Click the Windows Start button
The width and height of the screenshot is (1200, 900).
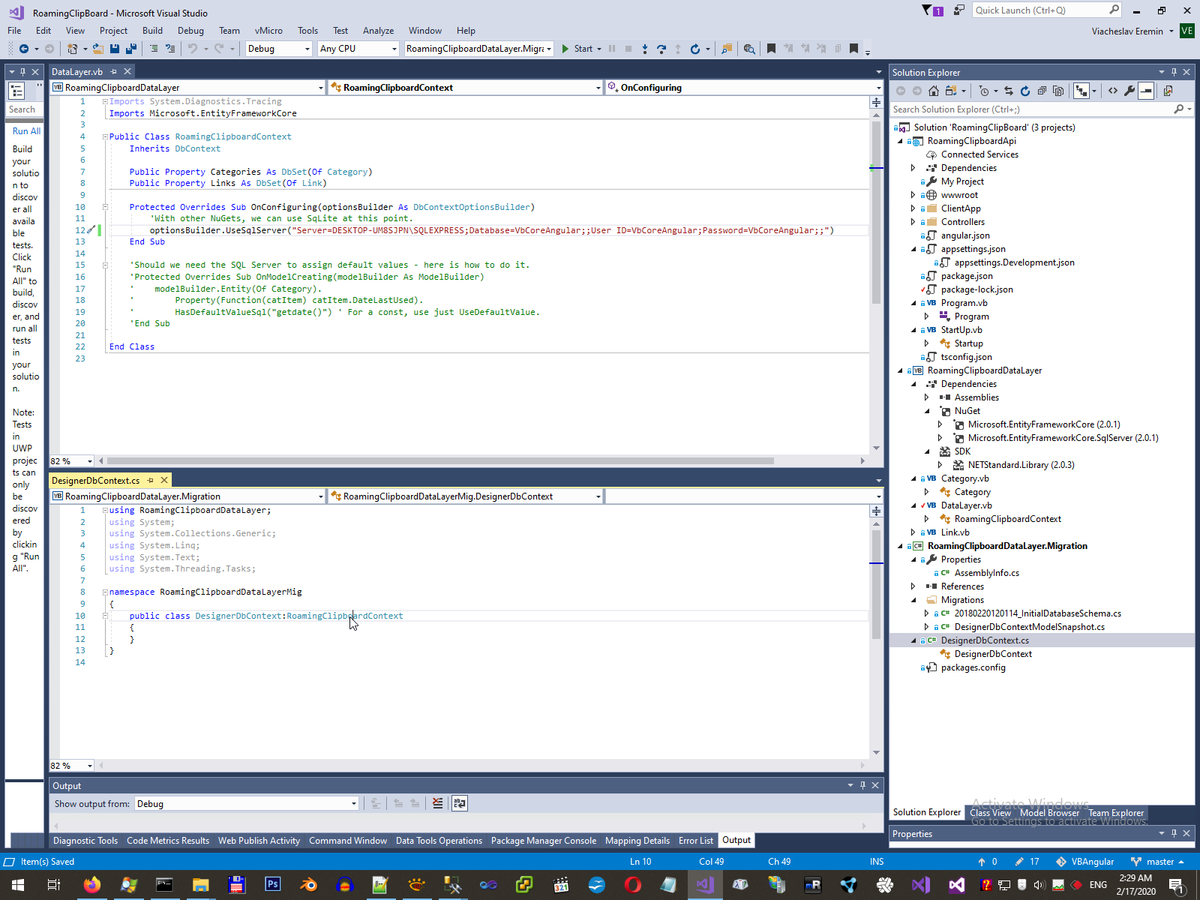pos(17,884)
